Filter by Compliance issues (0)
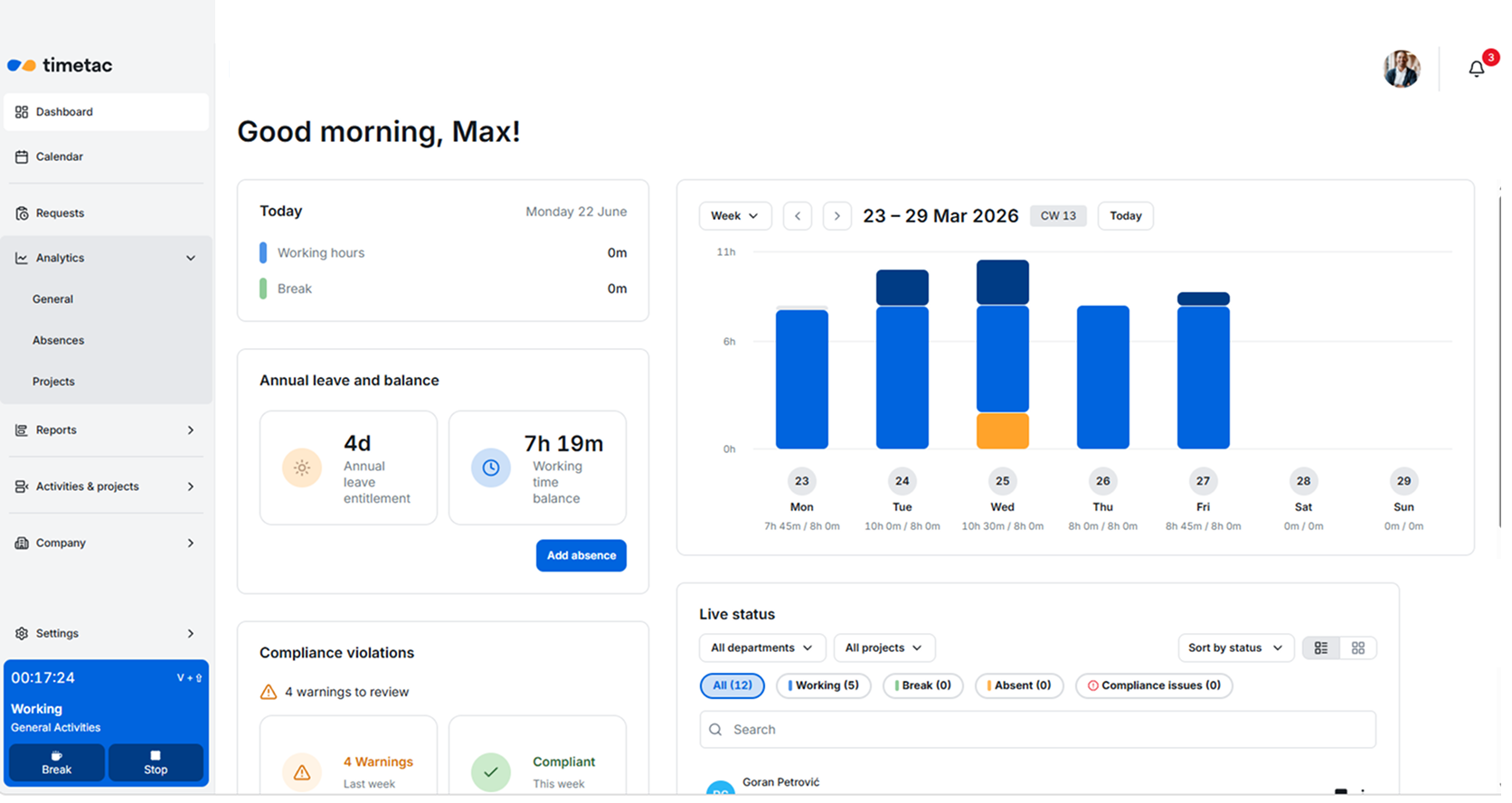The height and width of the screenshot is (803, 1512). pyautogui.click(x=1154, y=686)
